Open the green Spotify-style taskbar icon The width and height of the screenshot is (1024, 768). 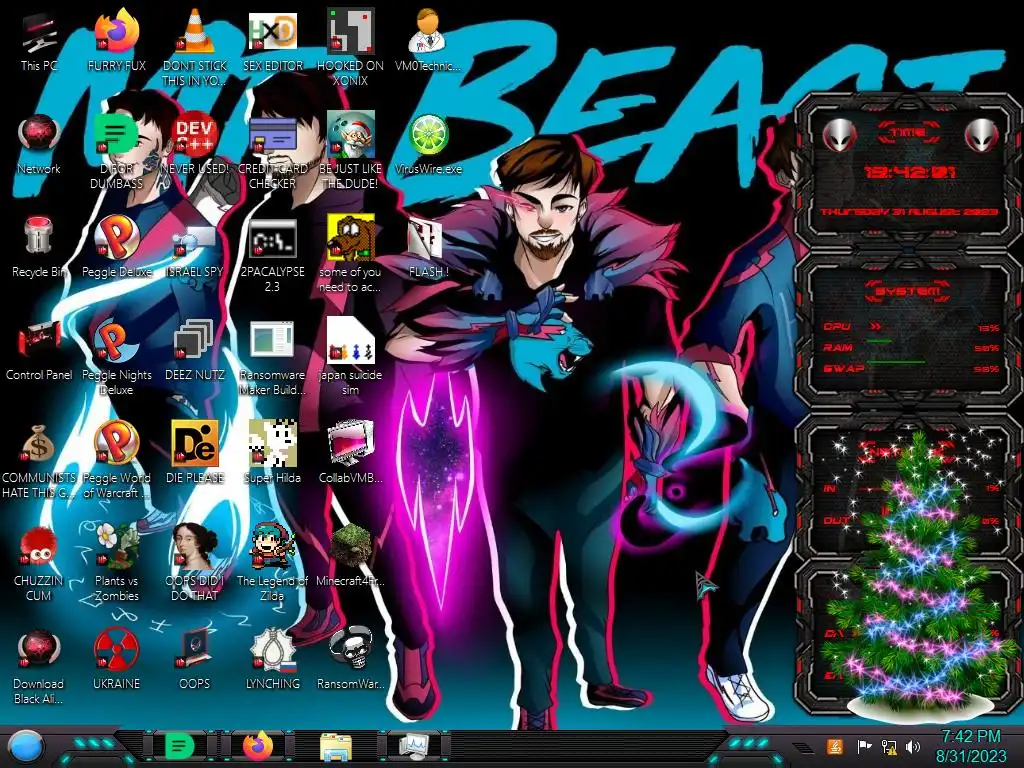[x=180, y=746]
